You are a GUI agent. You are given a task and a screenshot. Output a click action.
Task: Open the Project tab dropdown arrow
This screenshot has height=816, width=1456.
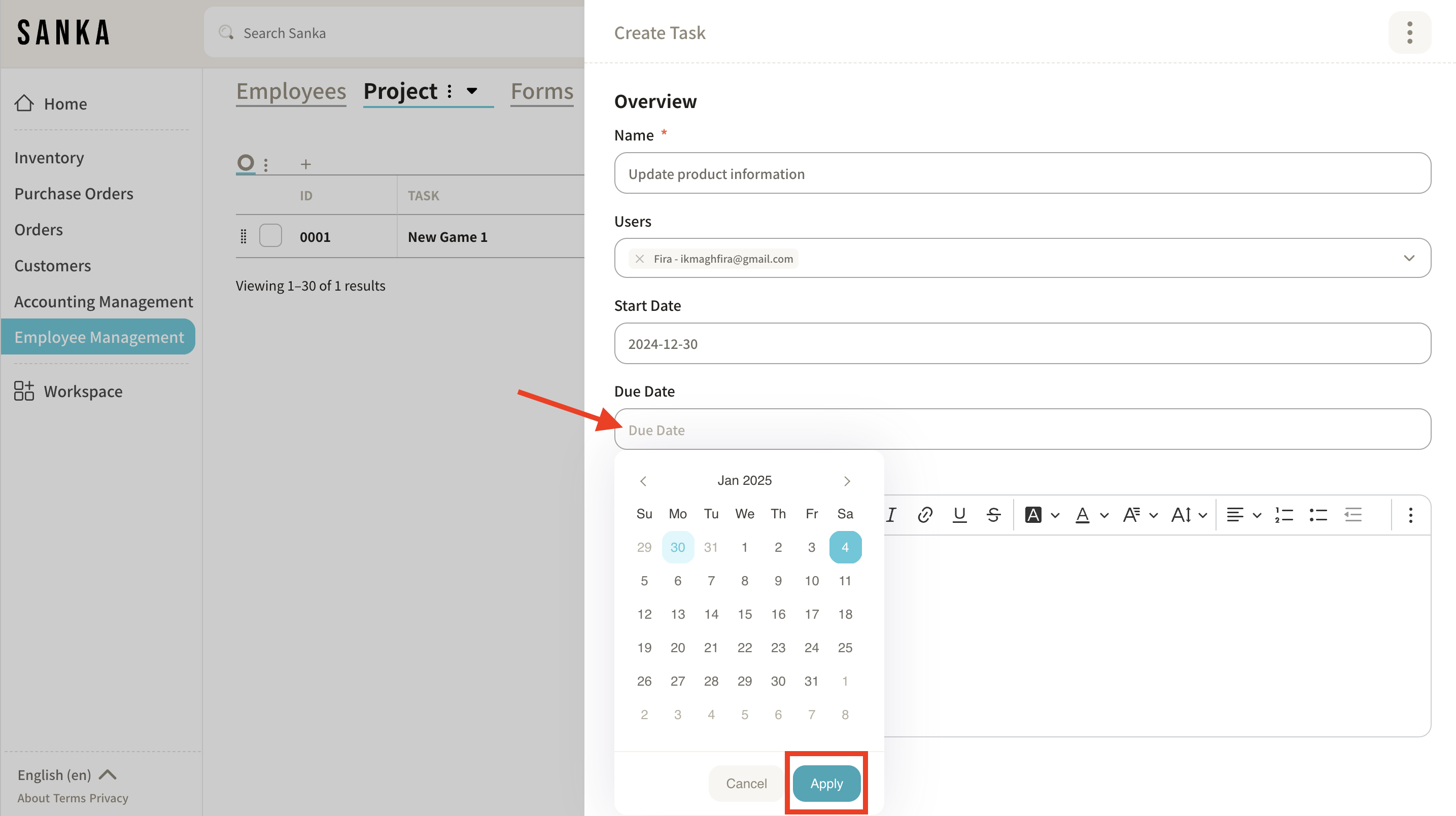[x=471, y=90]
